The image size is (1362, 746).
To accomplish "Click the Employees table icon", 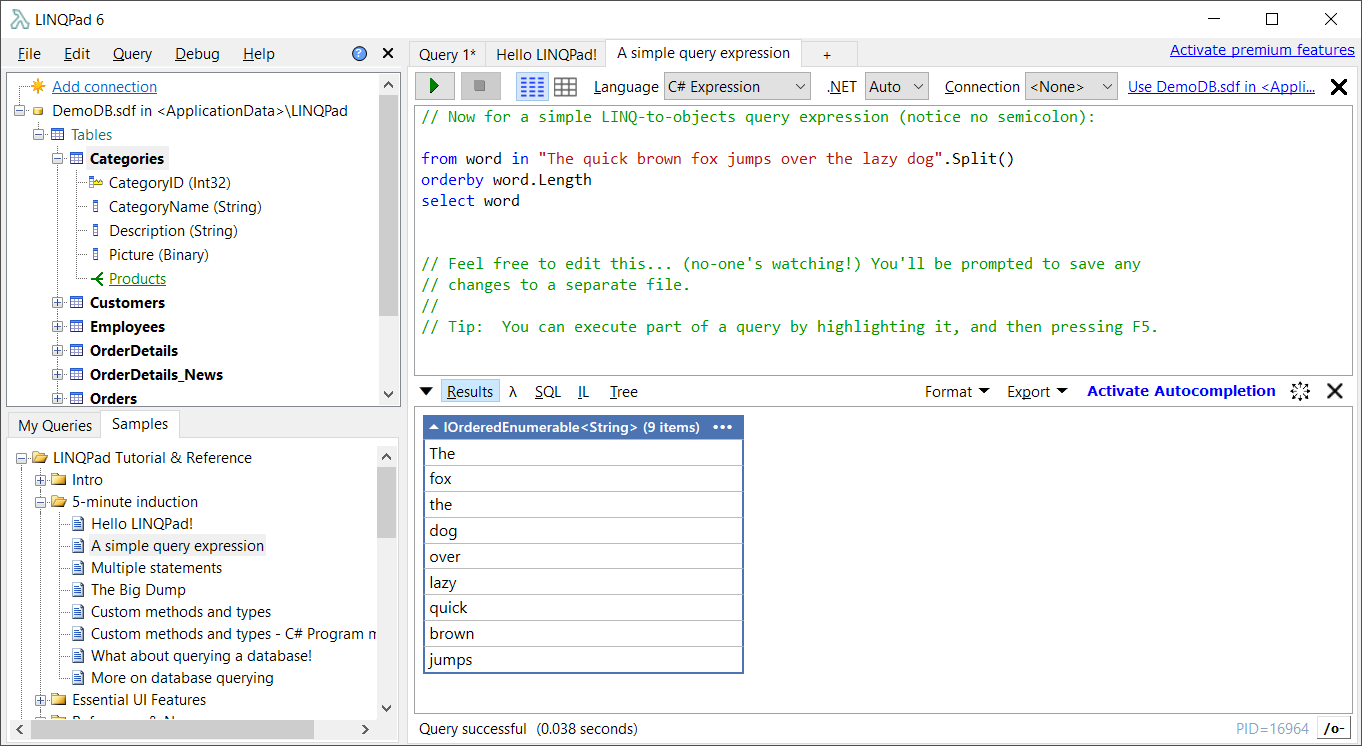I will [x=76, y=327].
